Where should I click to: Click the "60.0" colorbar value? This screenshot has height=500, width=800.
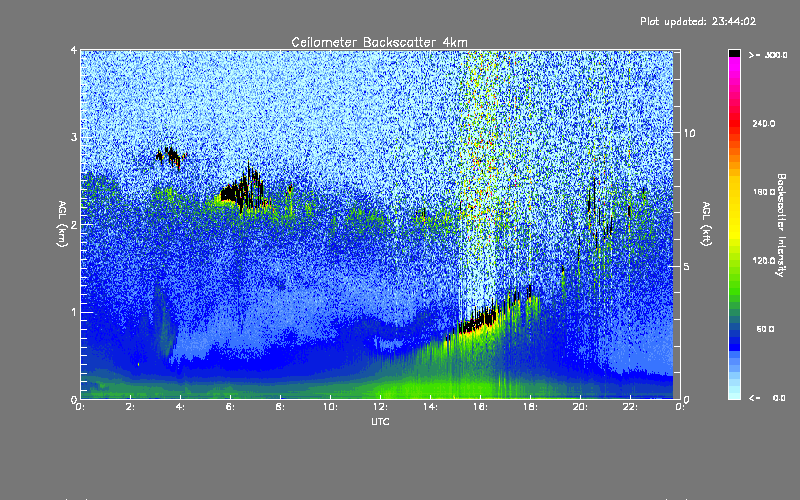click(765, 330)
